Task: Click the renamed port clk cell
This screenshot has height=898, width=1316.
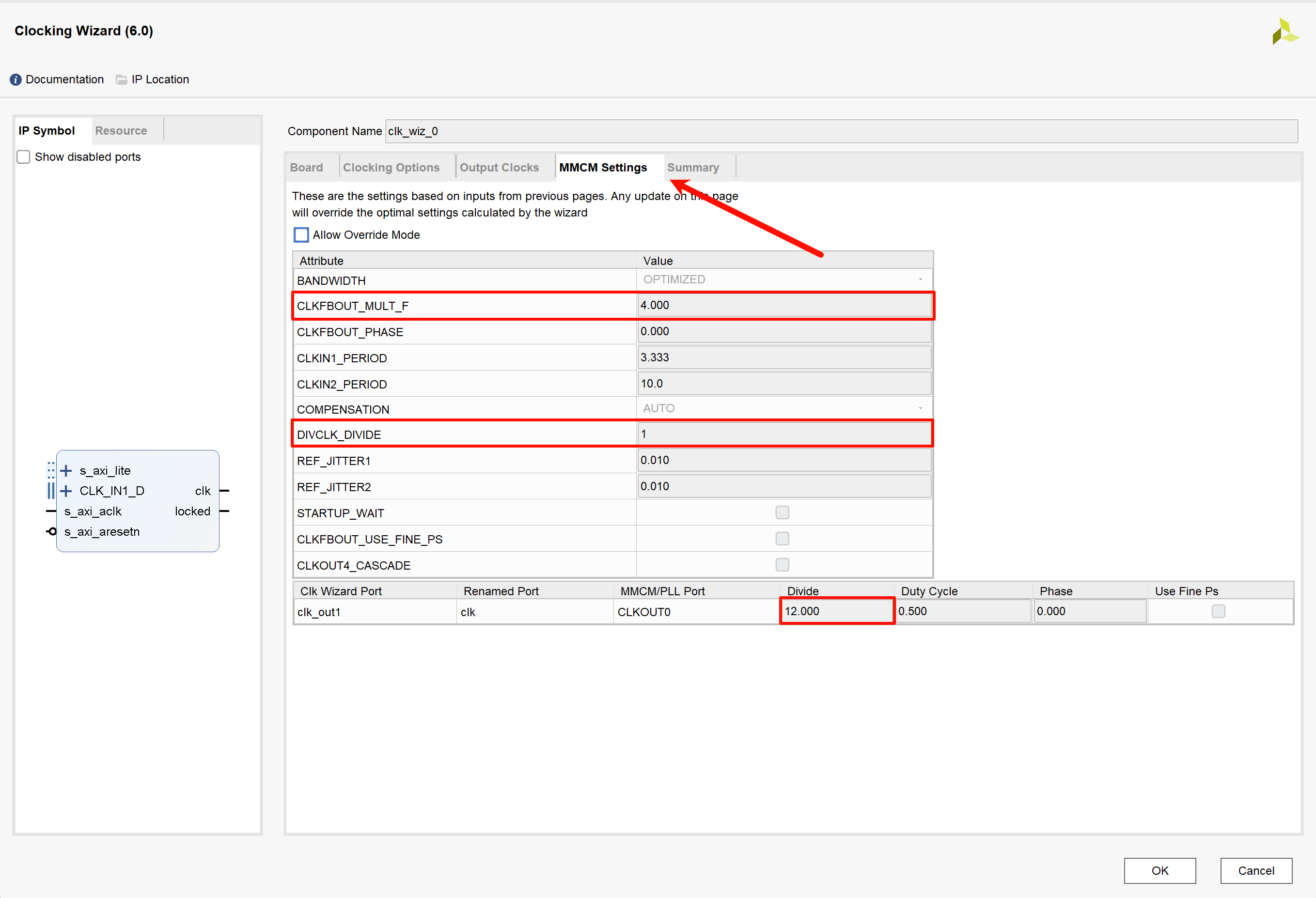Action: pos(535,612)
